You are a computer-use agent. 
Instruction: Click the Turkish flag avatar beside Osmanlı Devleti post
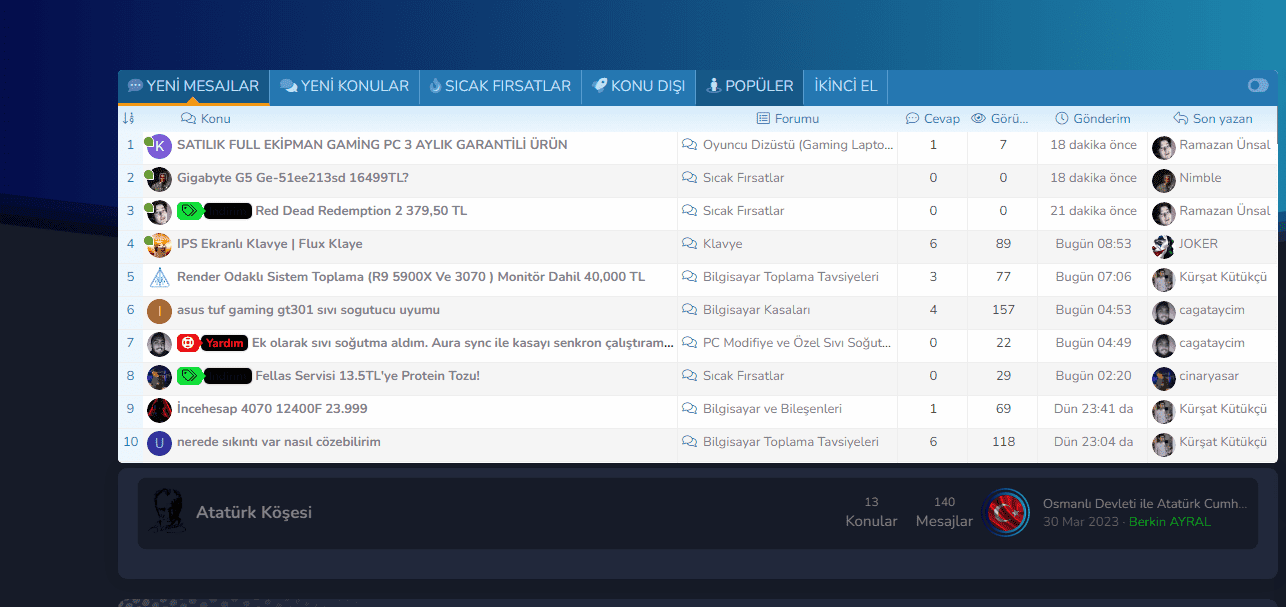[x=1005, y=512]
